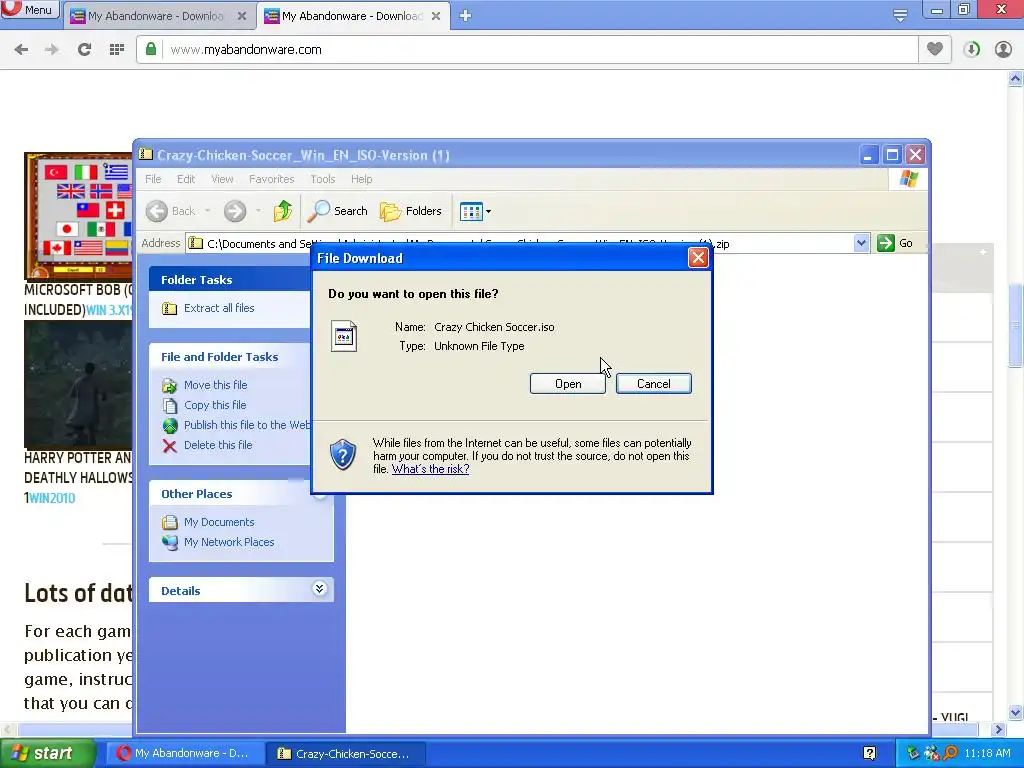Click the page scroll-up arrow
Viewport: 1024px width, 768px height.
[1016, 79]
